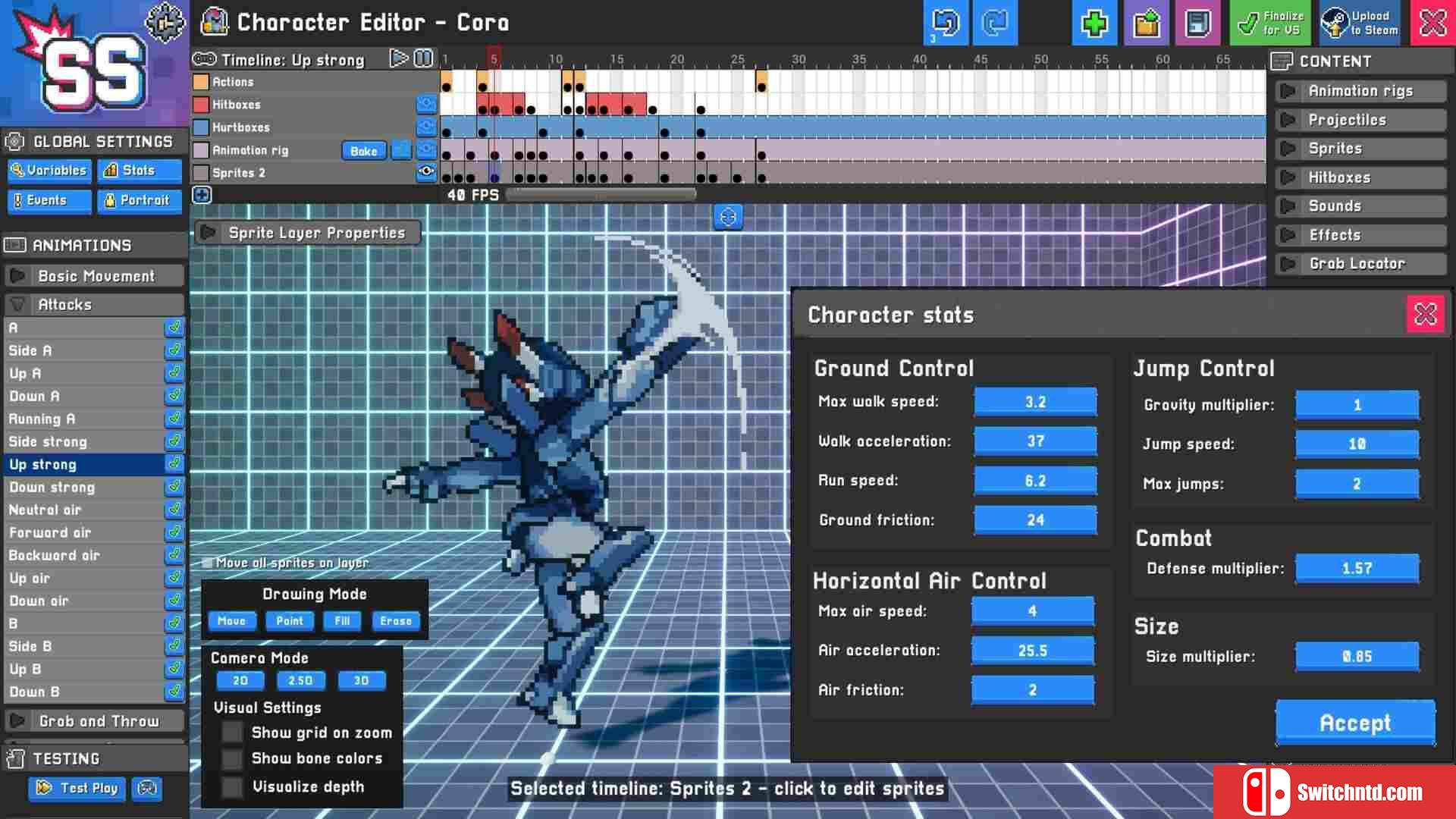Toggle visibility of Animation rig layer
1456x819 pixels.
click(x=426, y=149)
